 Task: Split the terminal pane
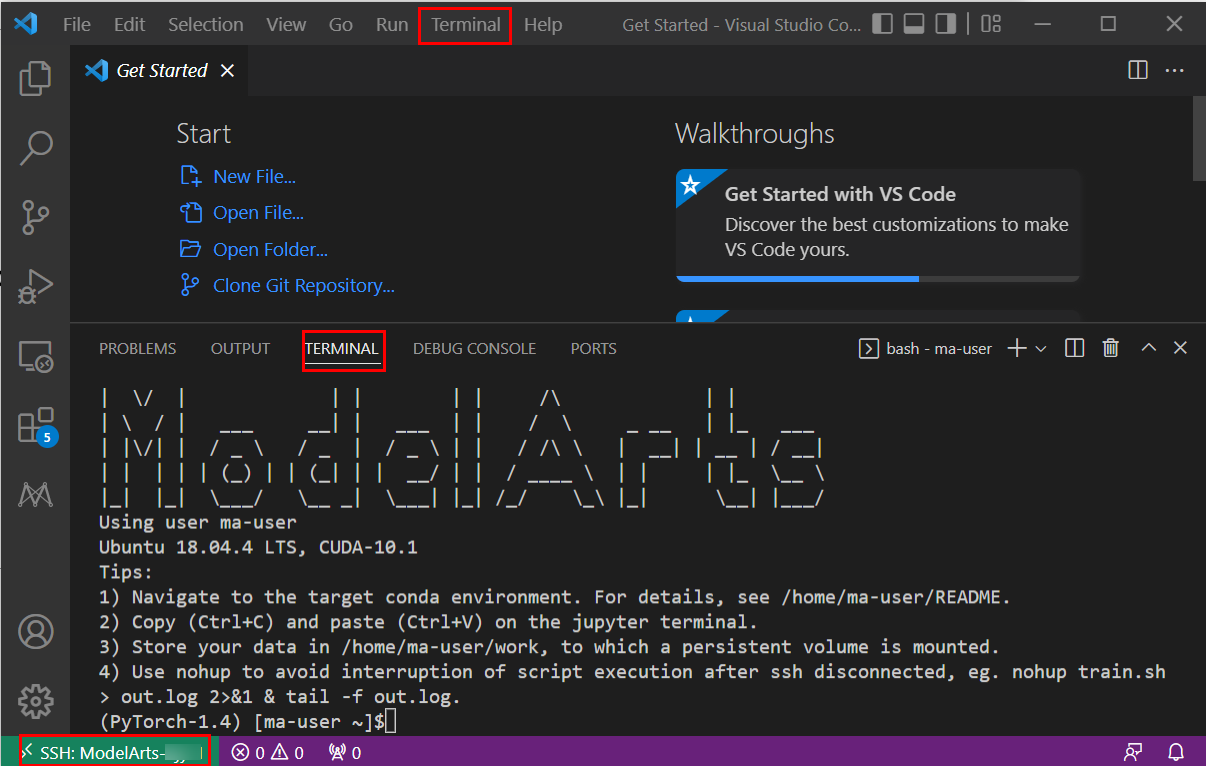[x=1075, y=348]
